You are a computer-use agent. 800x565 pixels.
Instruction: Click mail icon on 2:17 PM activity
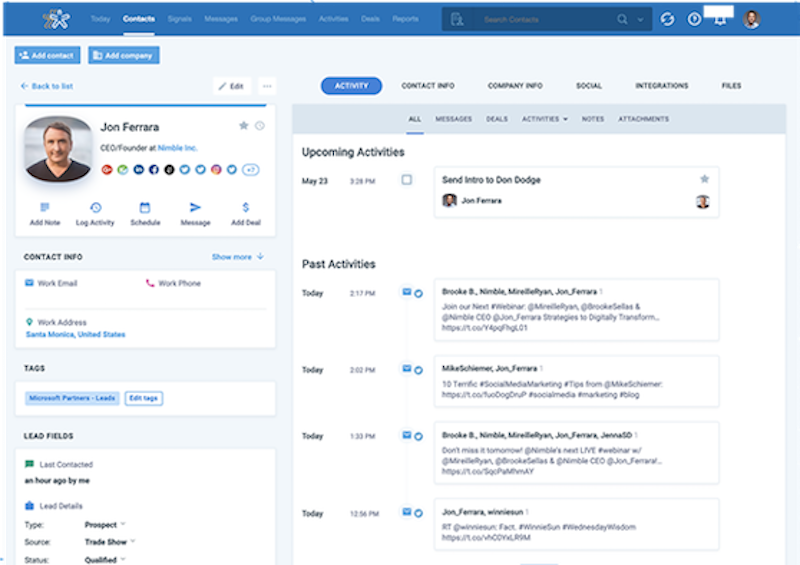pos(407,292)
